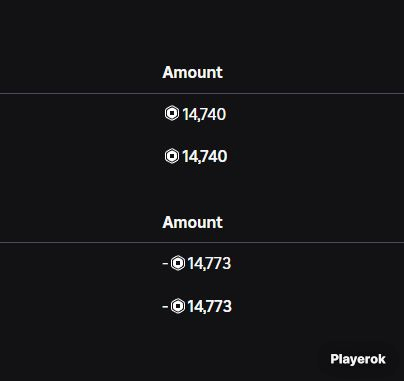Click the final digit 3 in the last 14,773
This screenshot has width=404, height=381.
tap(227, 306)
